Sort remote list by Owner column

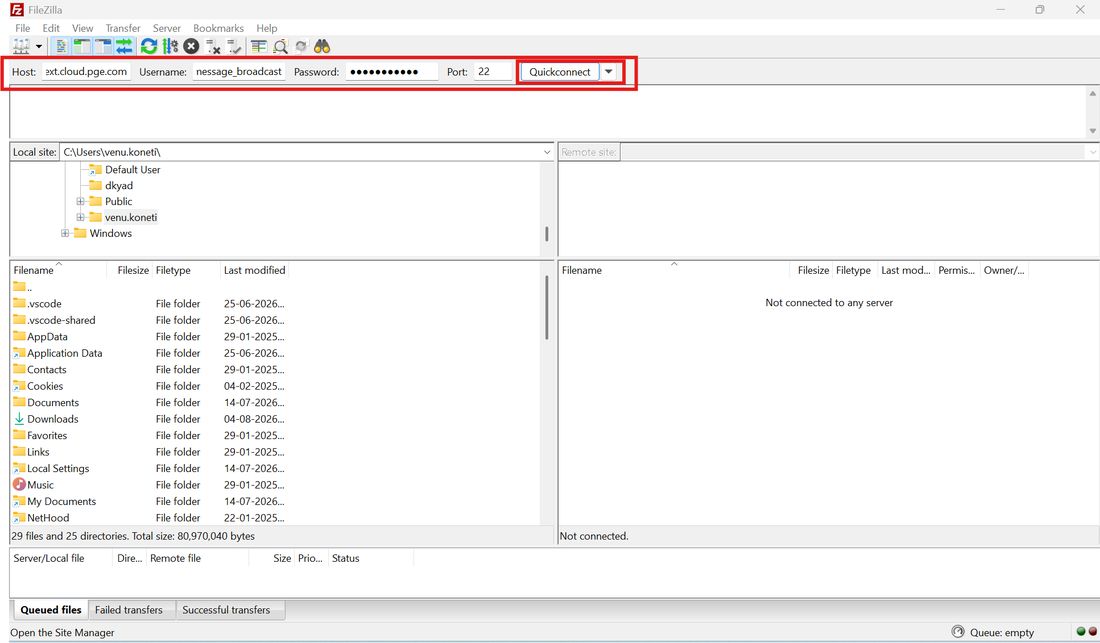pyautogui.click(x=1004, y=270)
